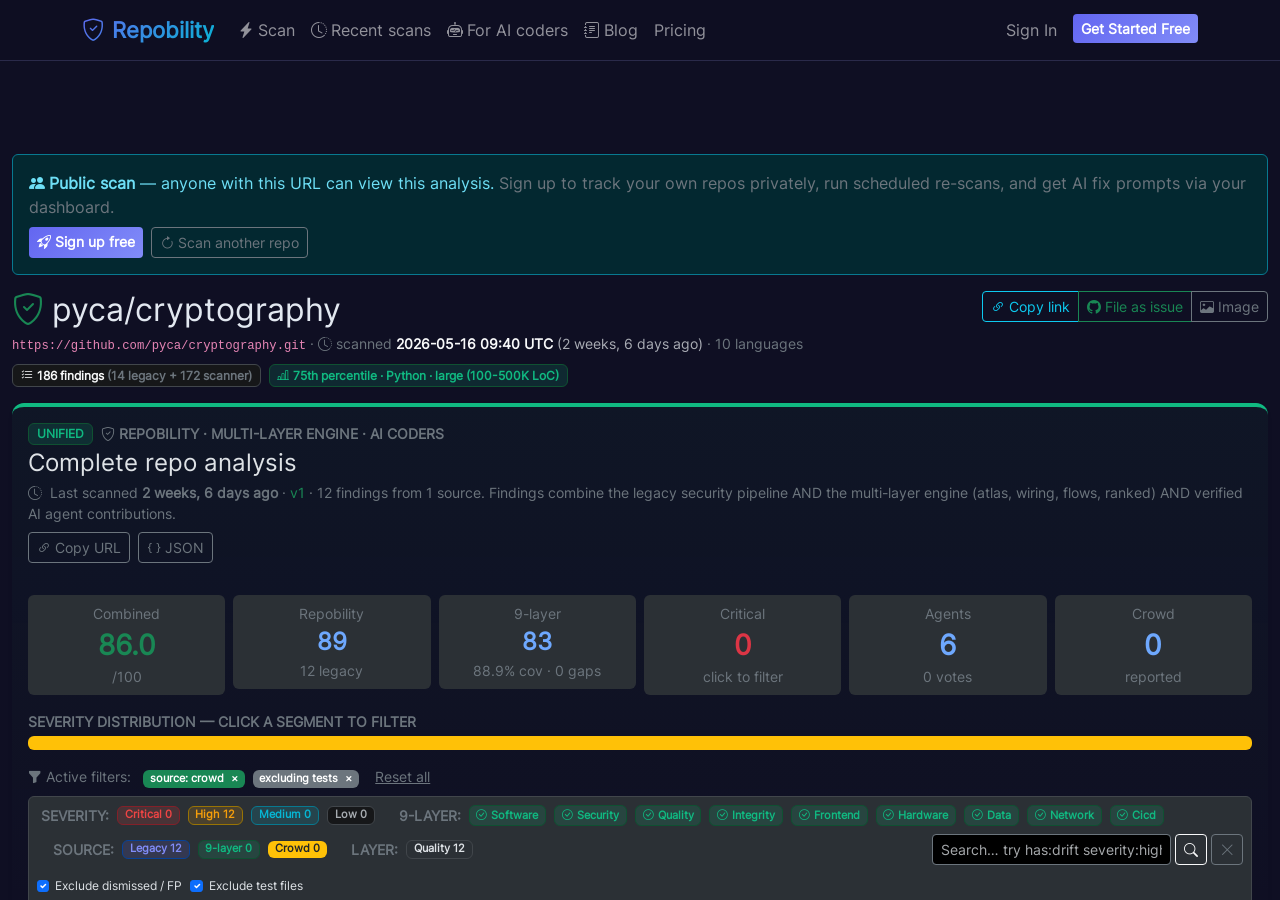The width and height of the screenshot is (1280, 900).
Task: Click the UNIFIED badge
Action: (x=60, y=434)
